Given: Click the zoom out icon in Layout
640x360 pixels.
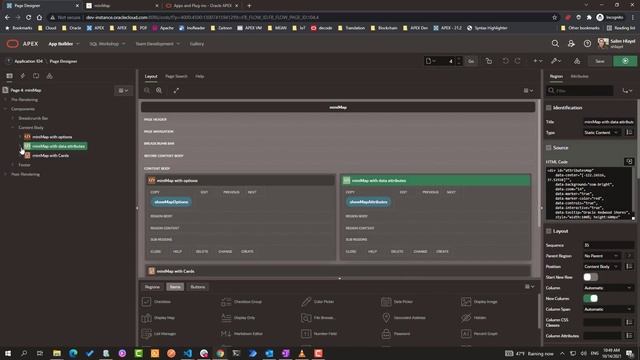Looking at the screenshot, I should click(x=147, y=91).
